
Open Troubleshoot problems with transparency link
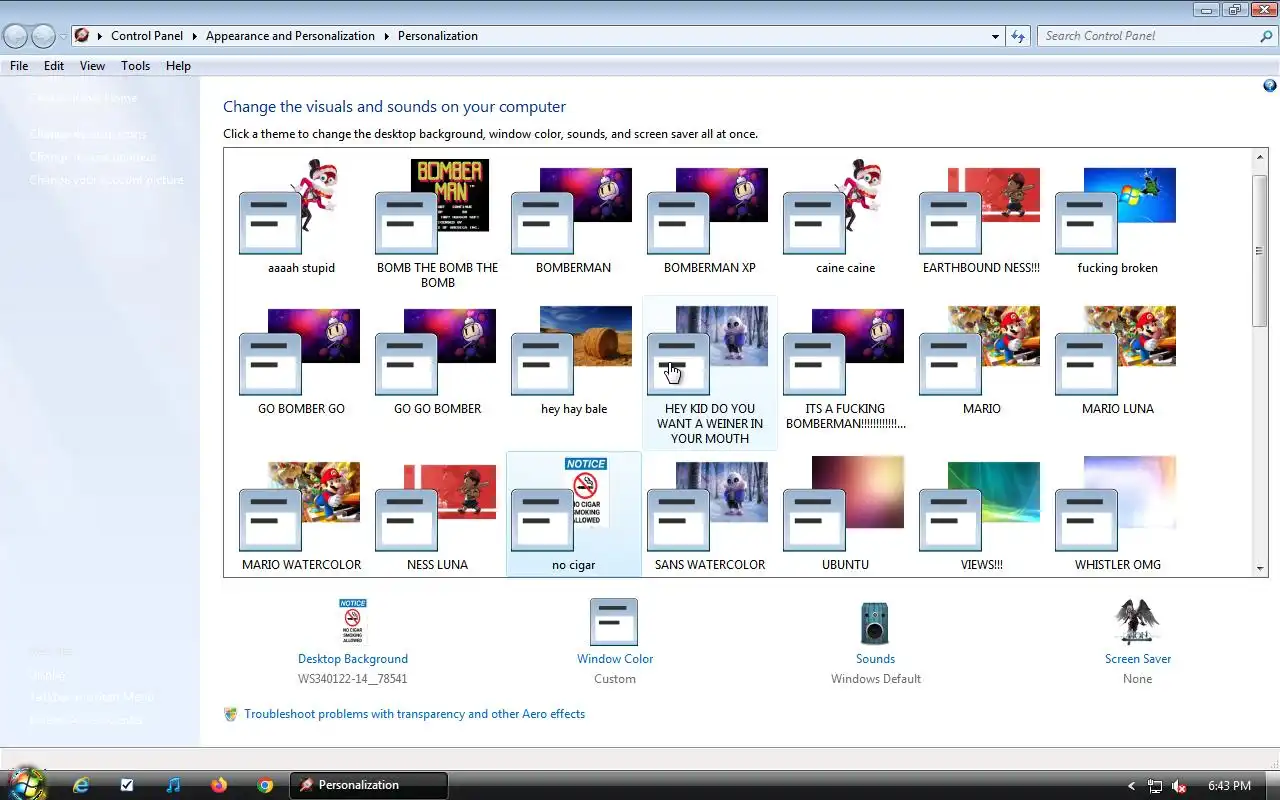pos(414,714)
